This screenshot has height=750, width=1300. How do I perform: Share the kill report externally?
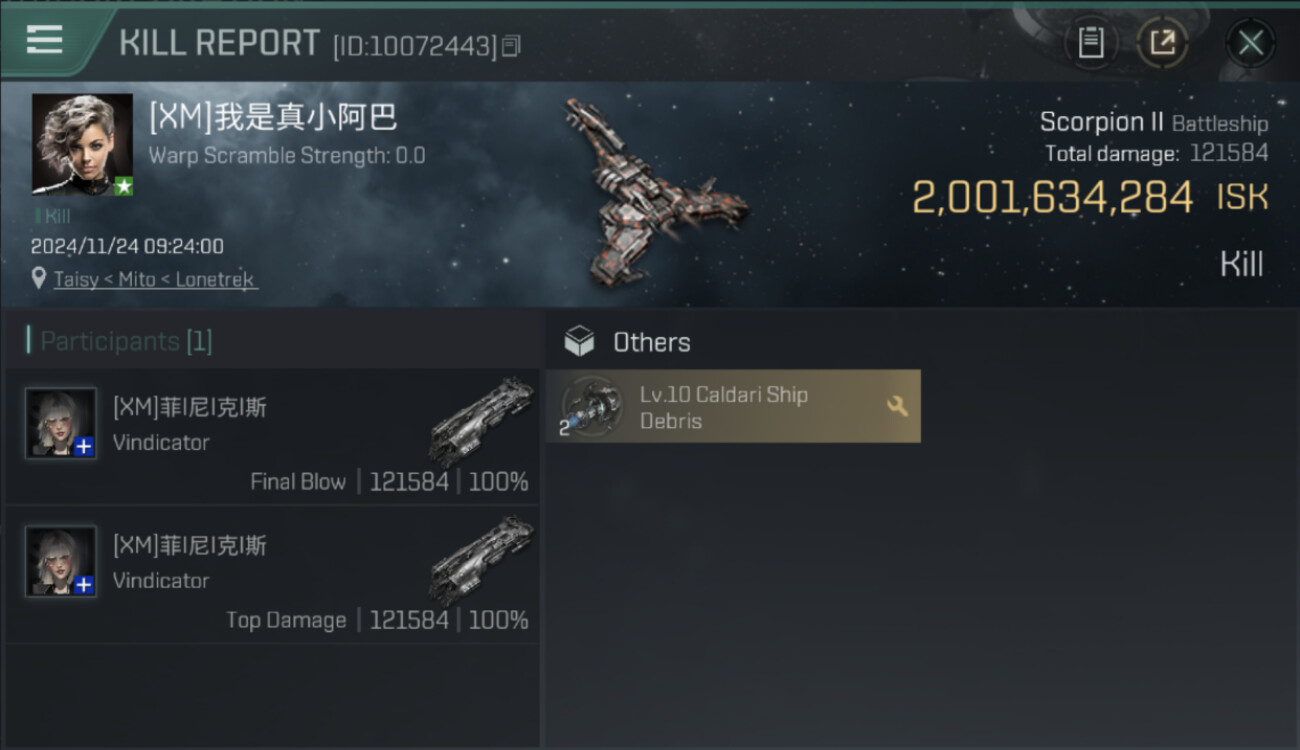pos(1162,42)
